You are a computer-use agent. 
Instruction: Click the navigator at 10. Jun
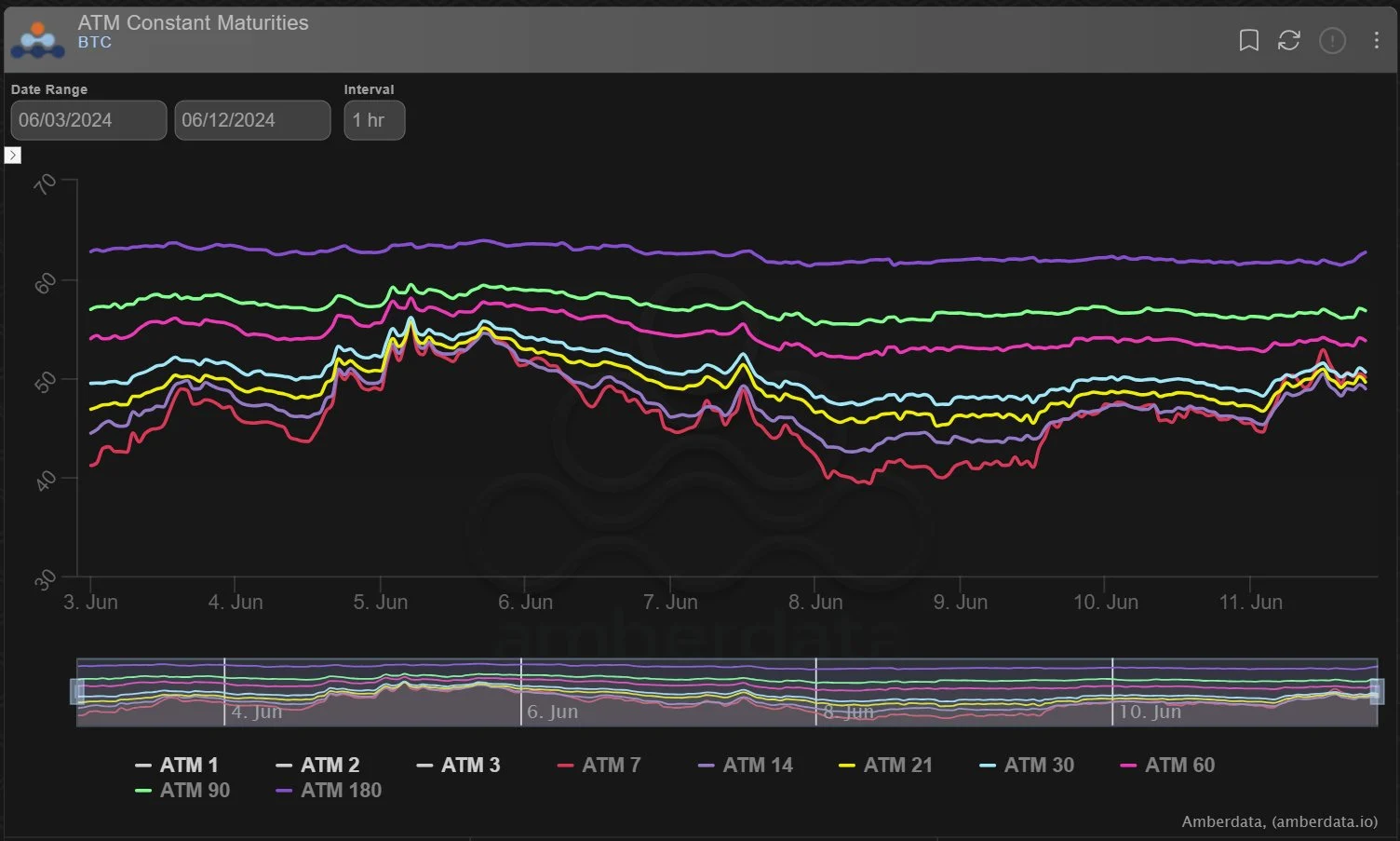point(1149,712)
